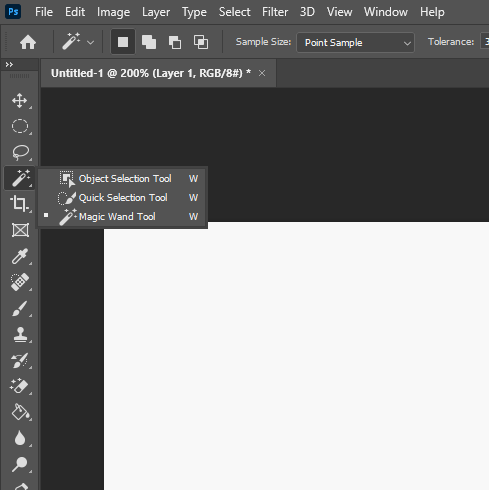Click the Magic Wand tool in toolbar
Viewport: 489px width, 490px height.
pos(20,178)
